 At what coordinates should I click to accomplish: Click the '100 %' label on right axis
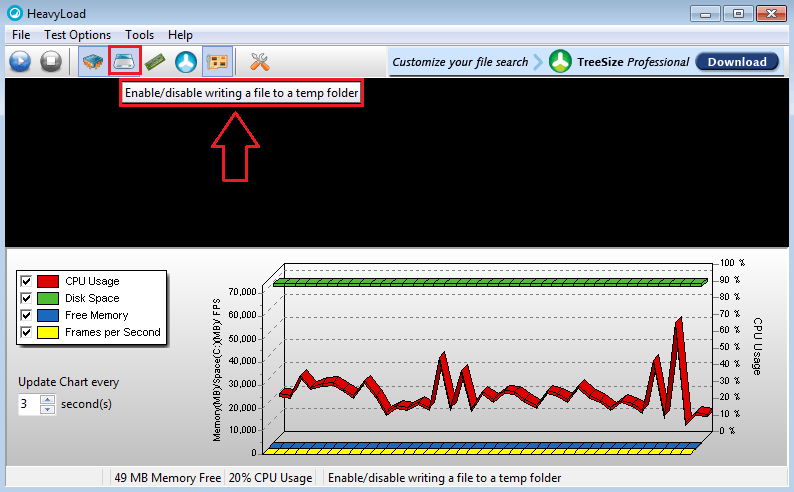click(x=732, y=263)
